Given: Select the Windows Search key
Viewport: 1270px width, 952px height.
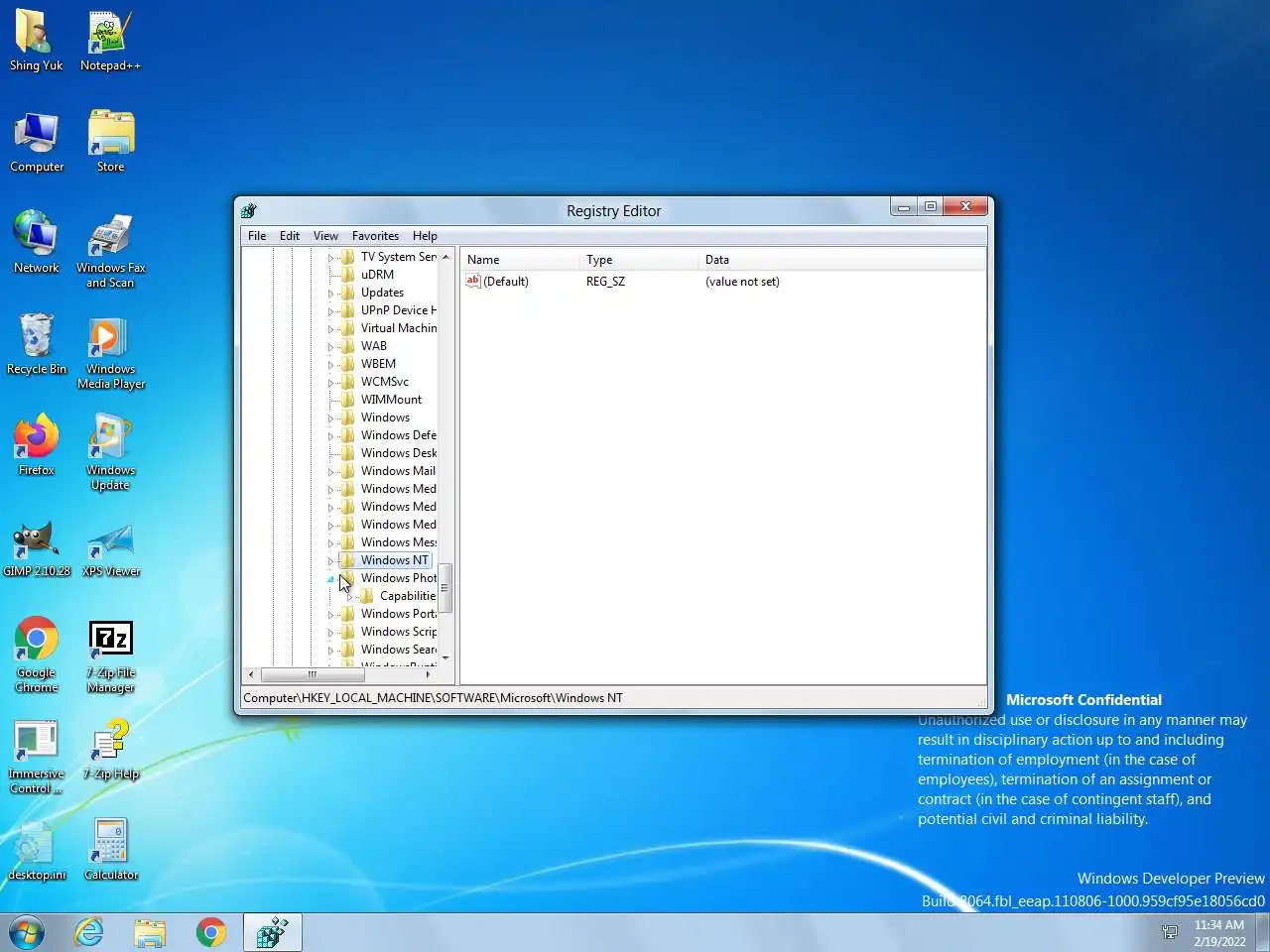Looking at the screenshot, I should pos(398,650).
